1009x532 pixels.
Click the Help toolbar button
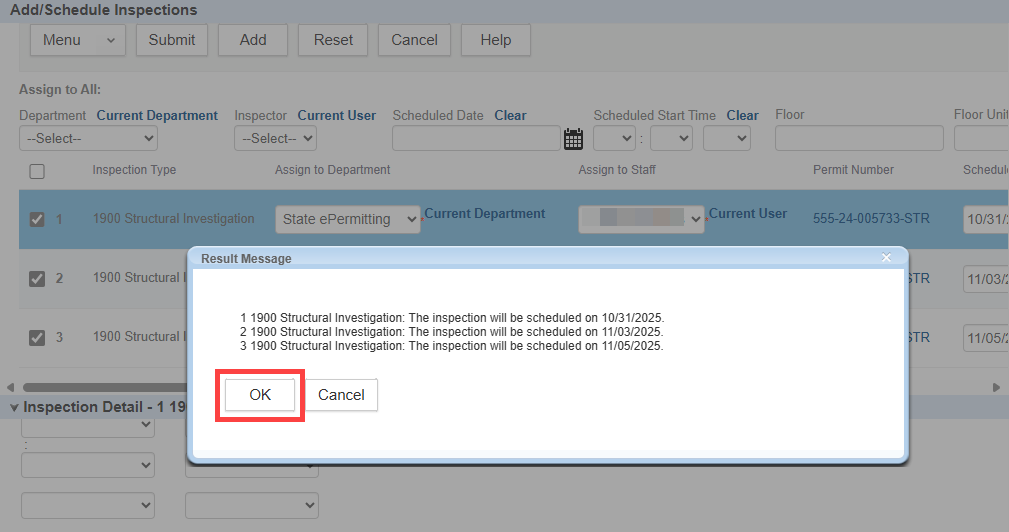(496, 40)
